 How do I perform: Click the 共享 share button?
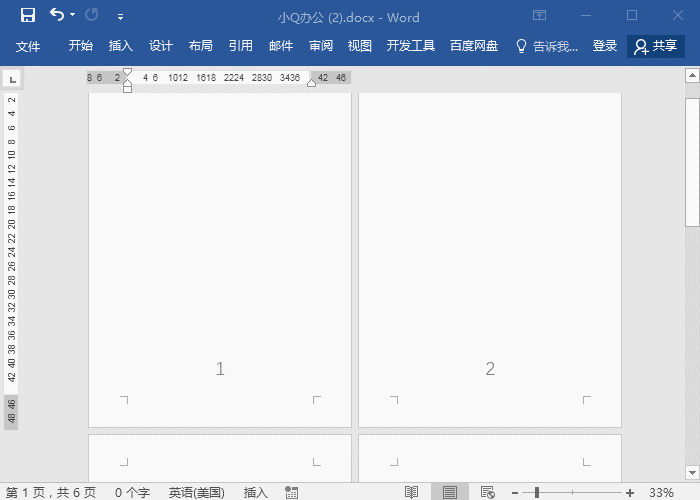coord(656,46)
